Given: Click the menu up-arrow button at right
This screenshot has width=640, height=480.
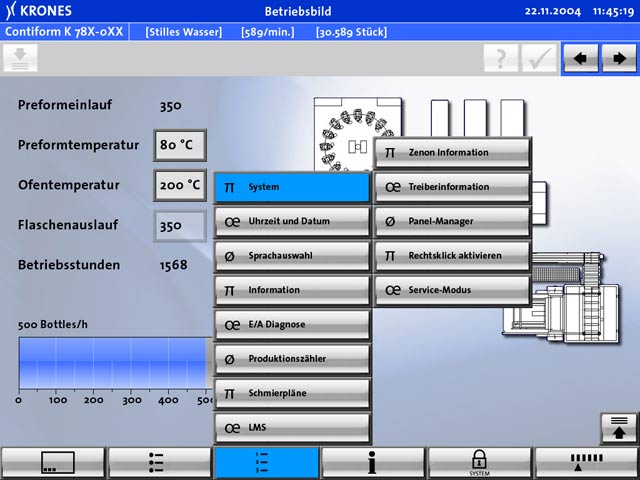Looking at the screenshot, I should click(x=618, y=428).
